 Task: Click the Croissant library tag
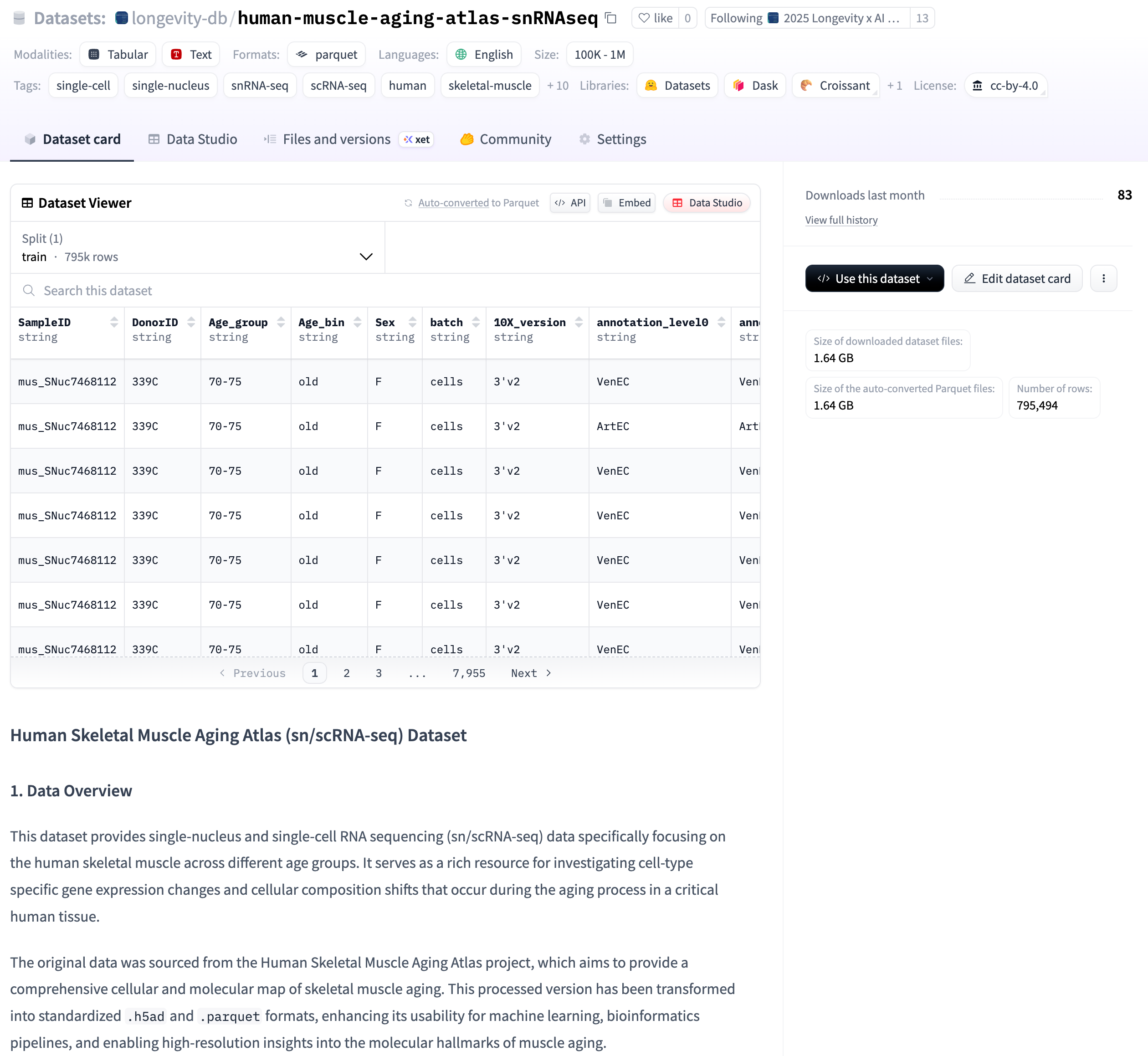pos(835,86)
